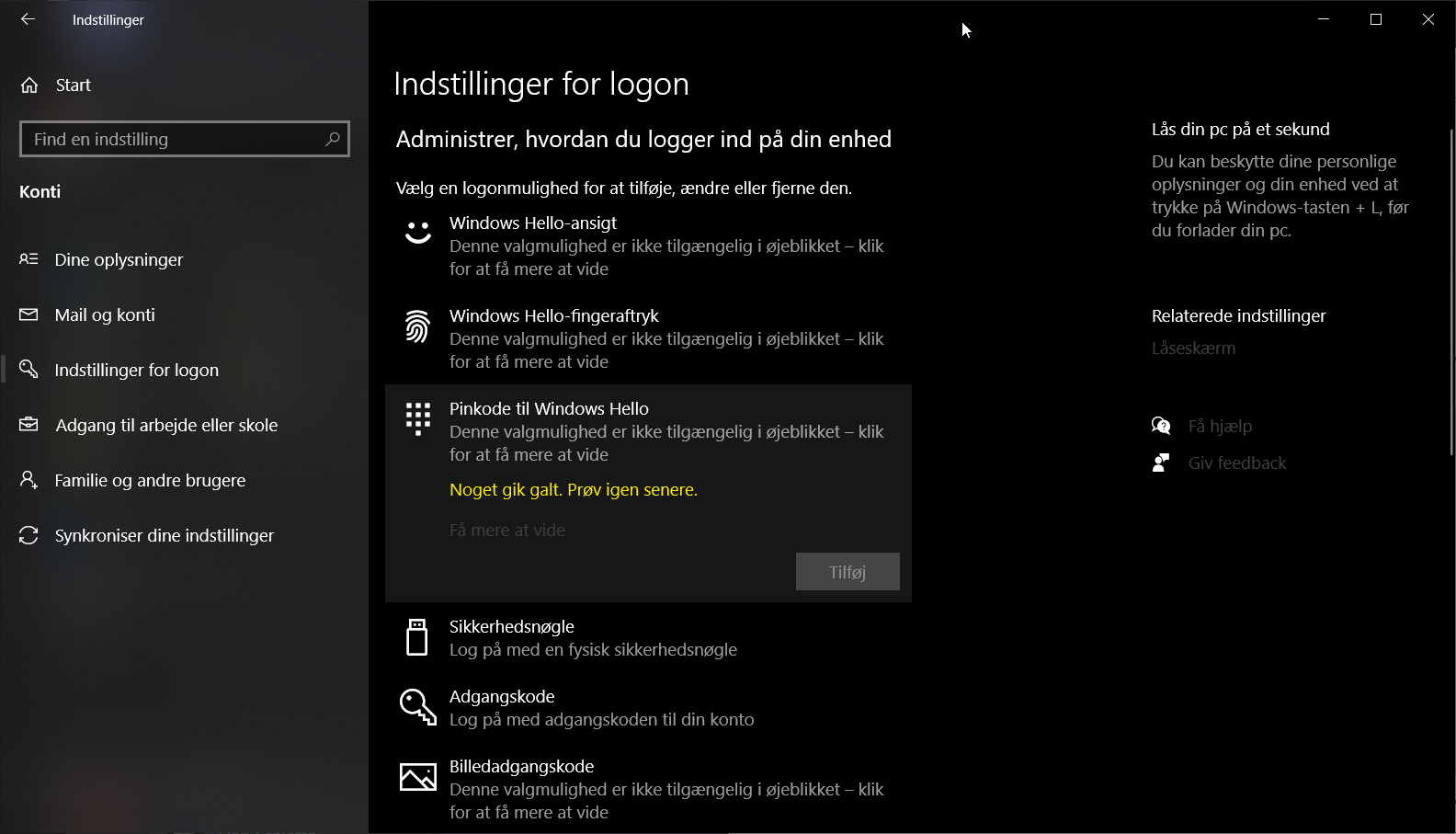Image resolution: width=1456 pixels, height=834 pixels.
Task: Open Synkroniser dine indstillinger
Action: tap(184, 535)
